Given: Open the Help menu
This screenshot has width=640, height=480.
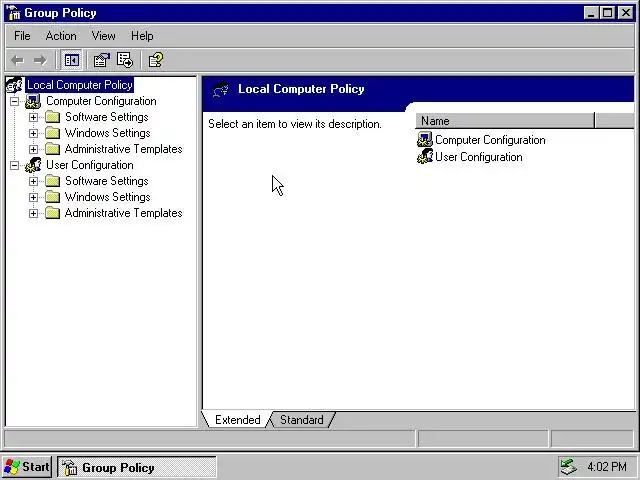Looking at the screenshot, I should tap(142, 36).
